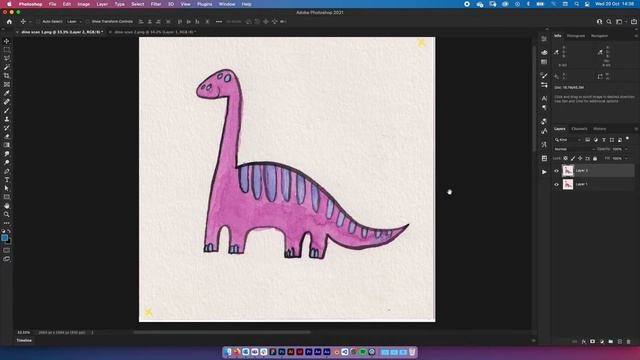Enable the Auto-Select checkbox
The height and width of the screenshot is (360, 640).
click(x=38, y=22)
